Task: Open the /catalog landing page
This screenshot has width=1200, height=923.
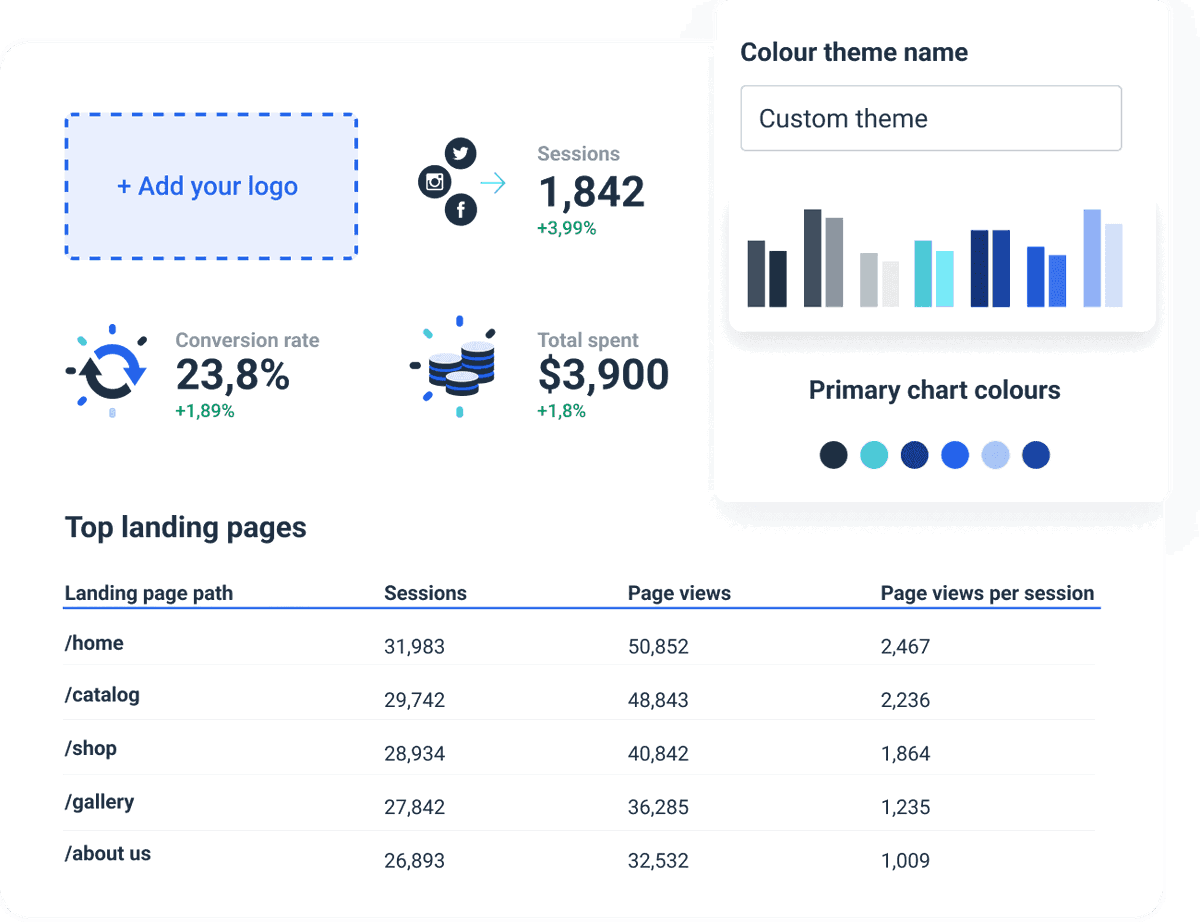Action: pyautogui.click(x=102, y=695)
